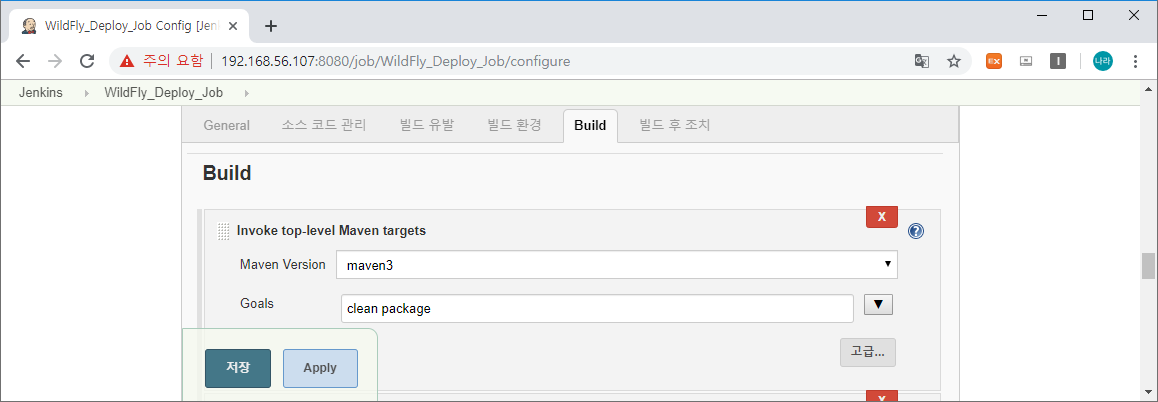Viewport: 1158px width, 402px height.
Task: Minimize the Chrome window
Action: (x=1042, y=15)
